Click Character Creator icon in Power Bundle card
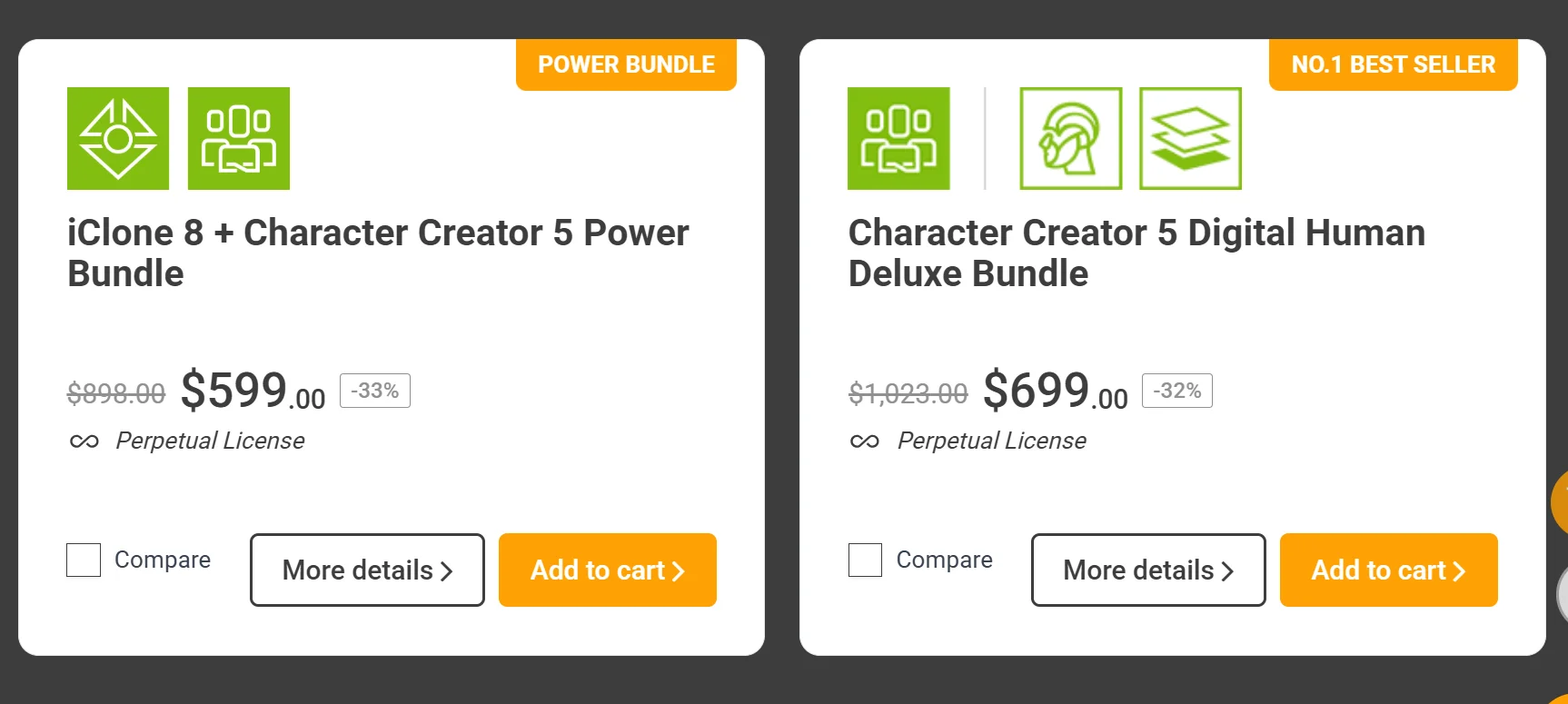The width and height of the screenshot is (1568, 704). (239, 138)
